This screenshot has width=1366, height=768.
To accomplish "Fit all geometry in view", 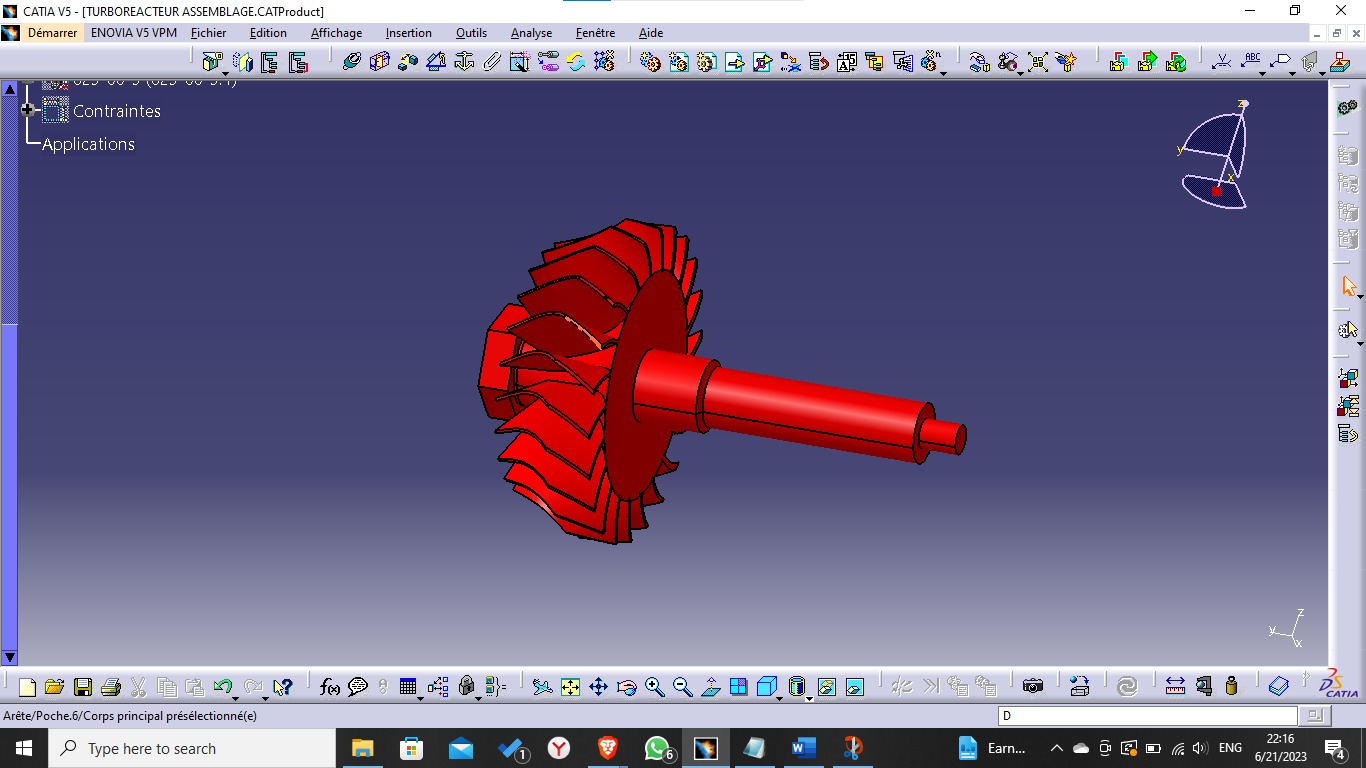I will pos(570,687).
